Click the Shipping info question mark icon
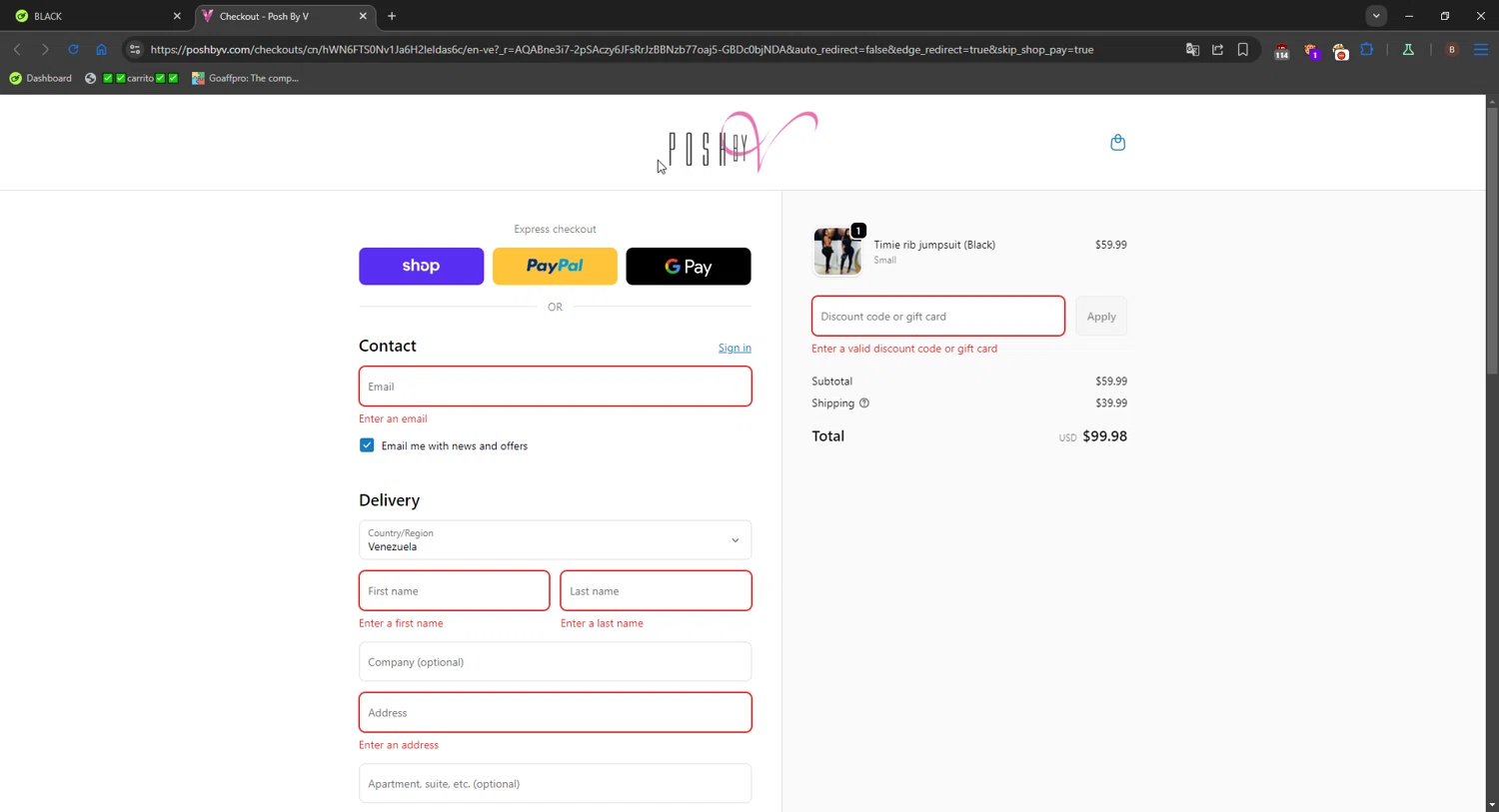Viewport: 1499px width, 812px height. pos(864,404)
